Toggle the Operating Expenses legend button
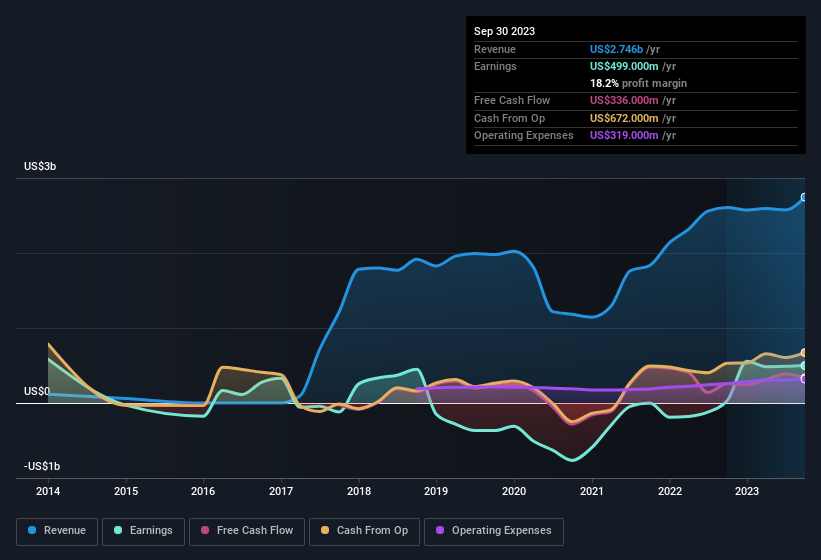 click(x=494, y=531)
